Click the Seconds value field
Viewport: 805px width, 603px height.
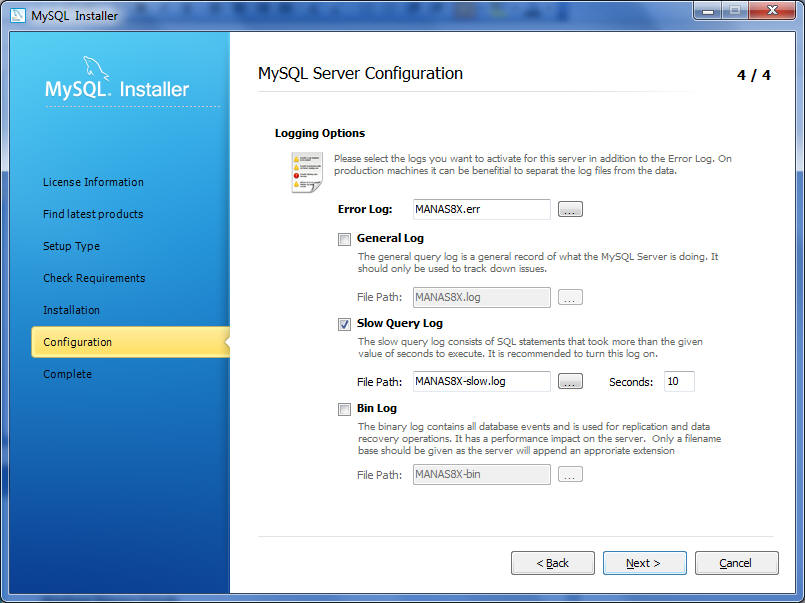tap(679, 381)
